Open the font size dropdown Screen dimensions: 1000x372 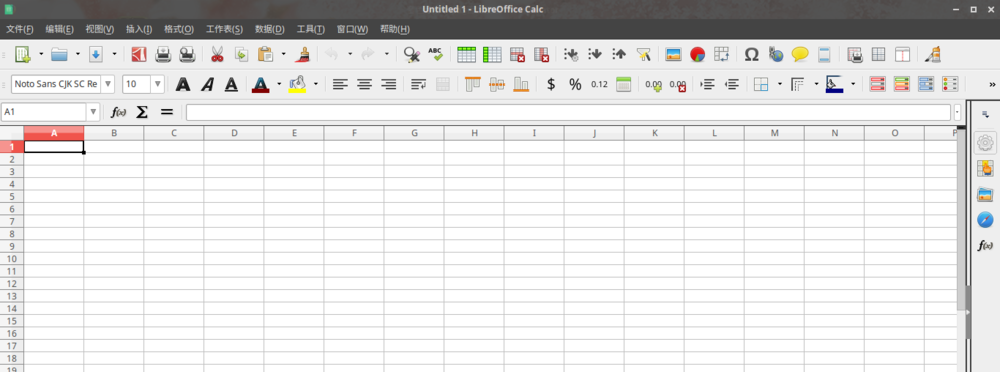click(158, 84)
